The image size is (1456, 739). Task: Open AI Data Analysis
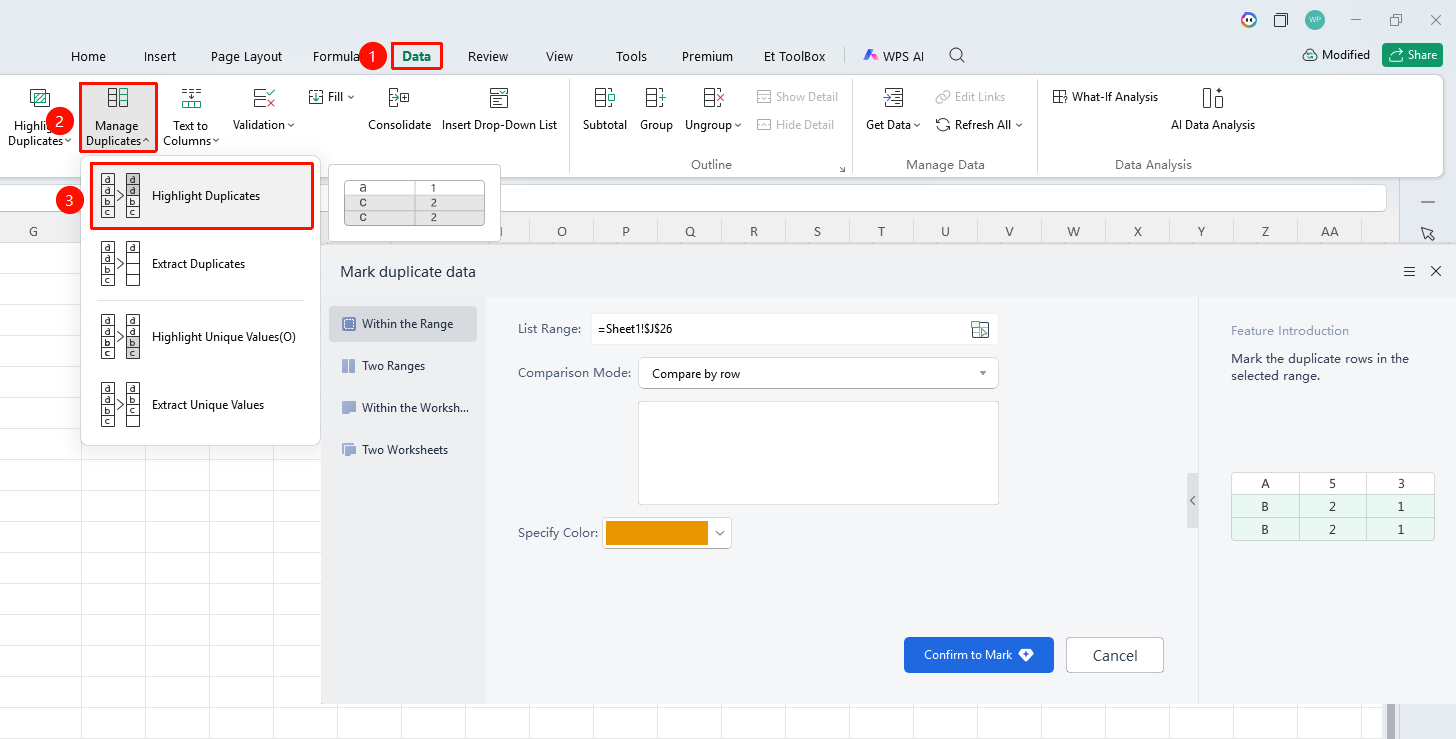click(1213, 110)
